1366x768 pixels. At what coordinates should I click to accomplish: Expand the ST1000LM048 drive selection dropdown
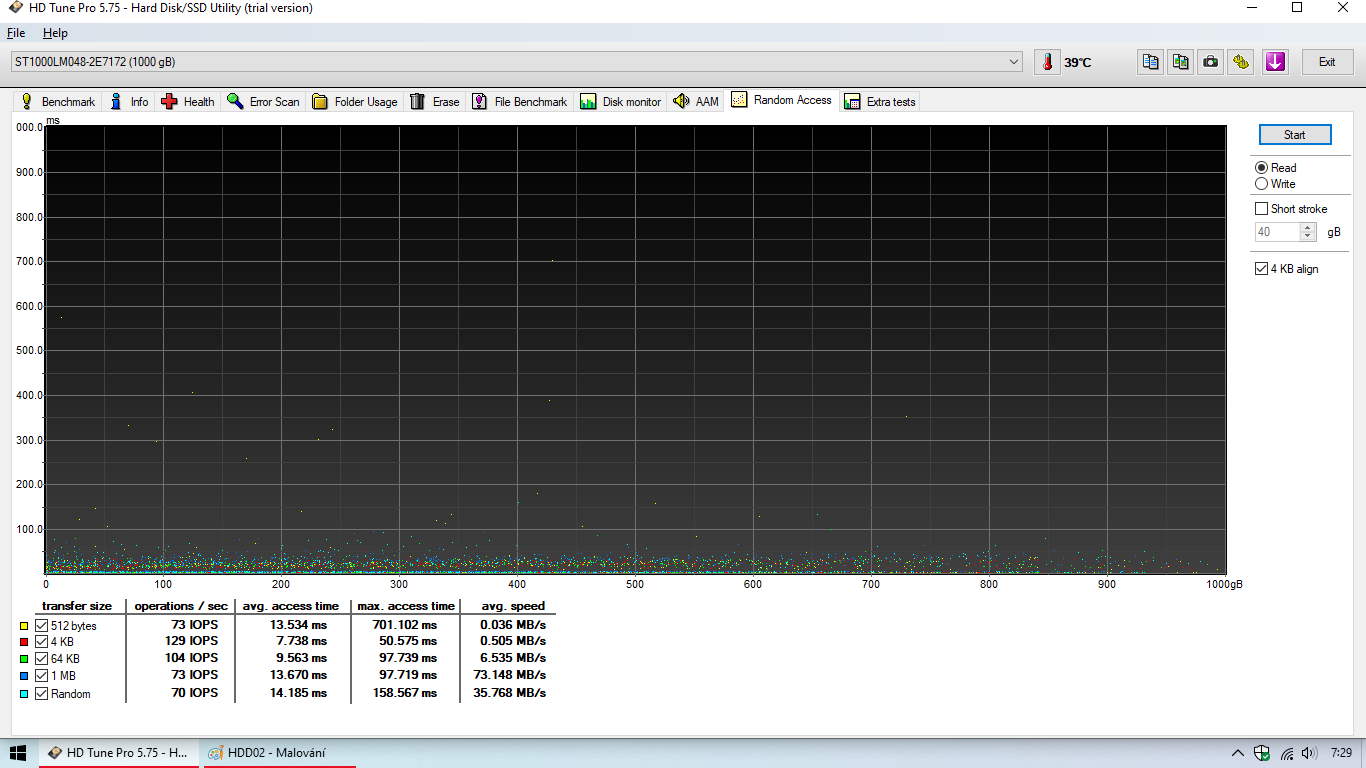[x=1015, y=62]
